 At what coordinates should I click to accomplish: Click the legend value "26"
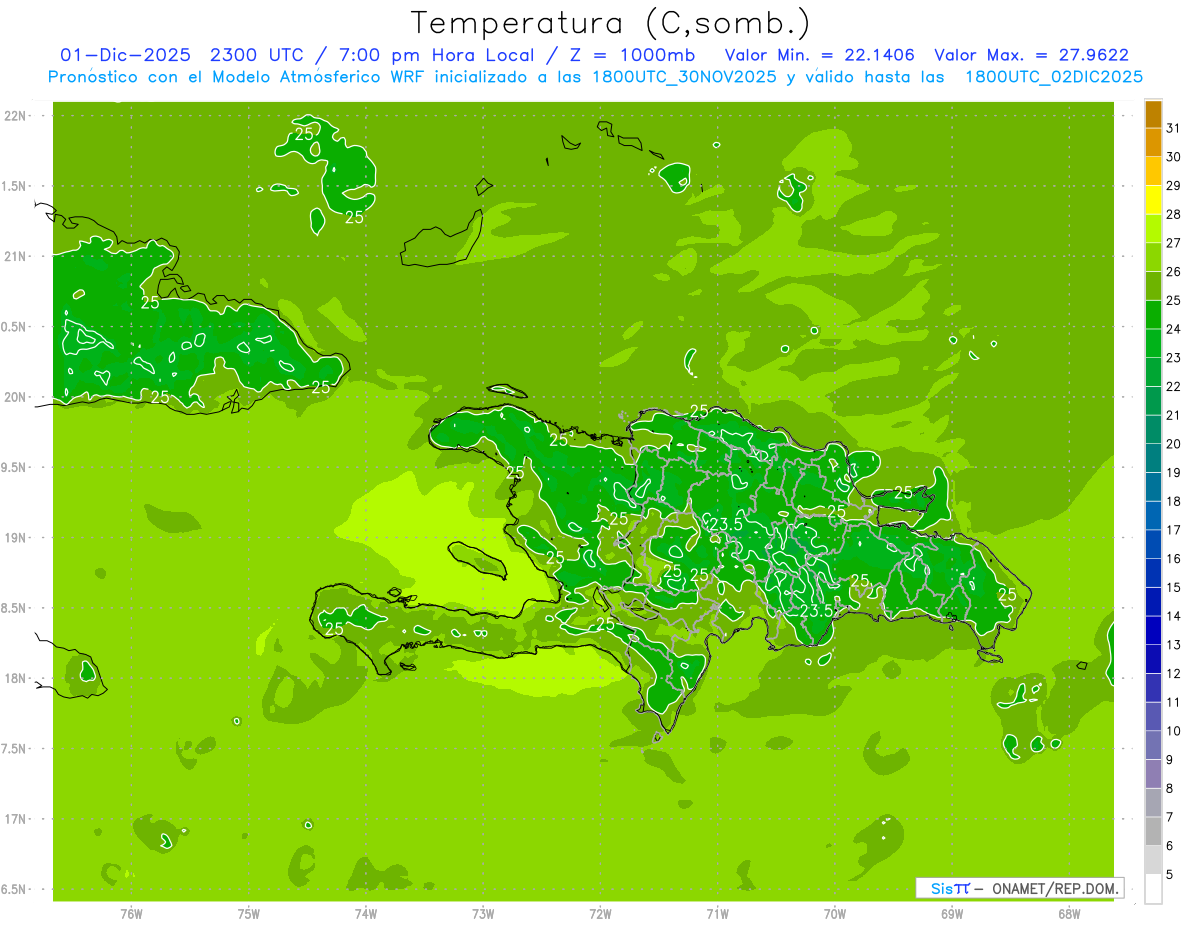[1173, 271]
